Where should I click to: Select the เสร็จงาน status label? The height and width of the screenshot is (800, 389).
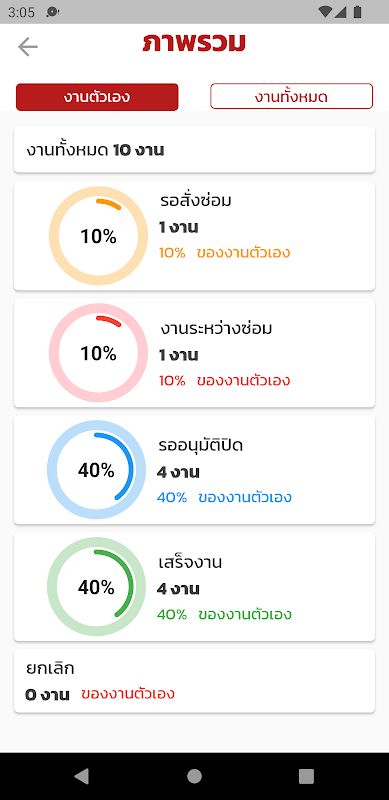coord(189,563)
